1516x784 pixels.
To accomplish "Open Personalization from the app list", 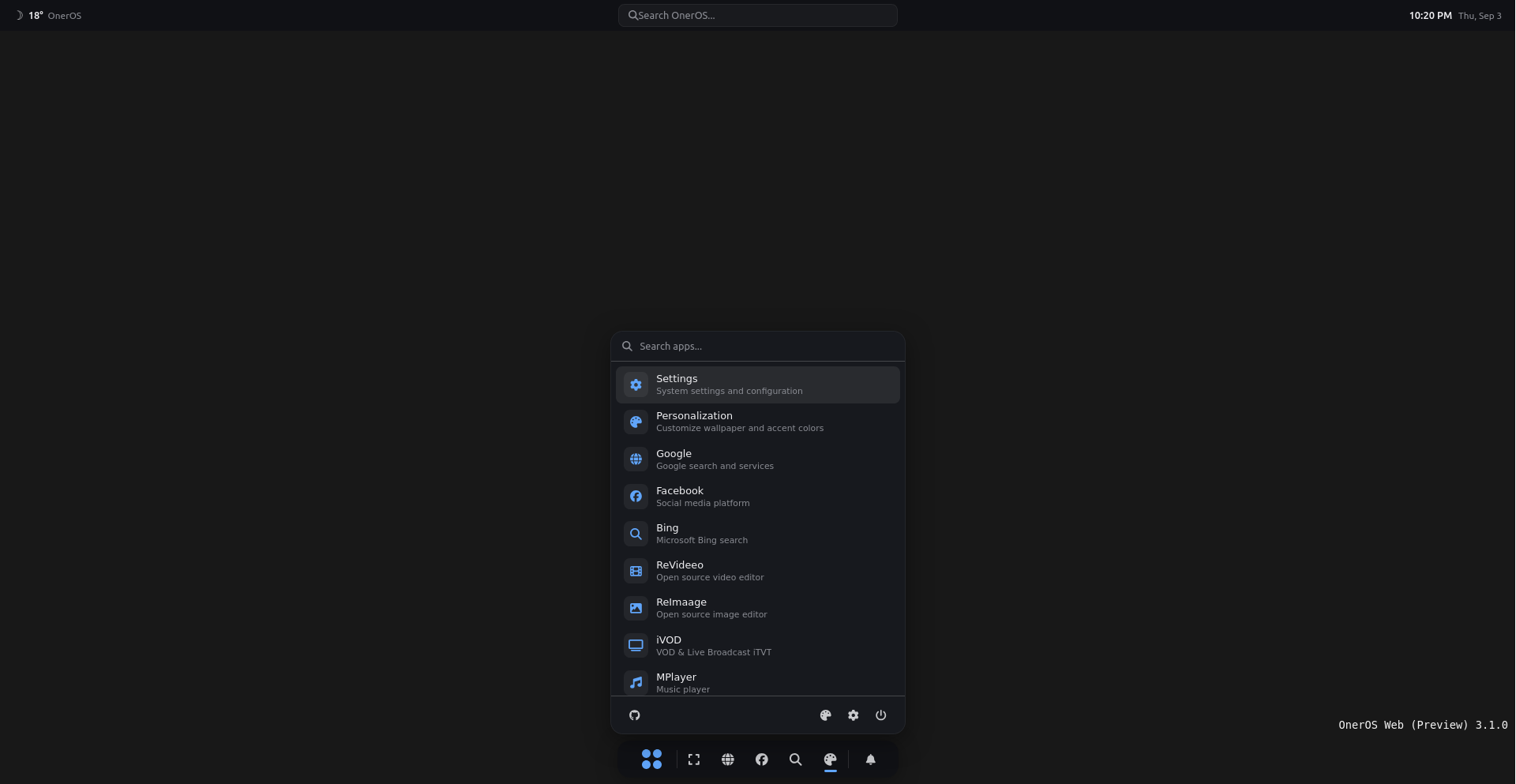I will pyautogui.click(x=758, y=422).
